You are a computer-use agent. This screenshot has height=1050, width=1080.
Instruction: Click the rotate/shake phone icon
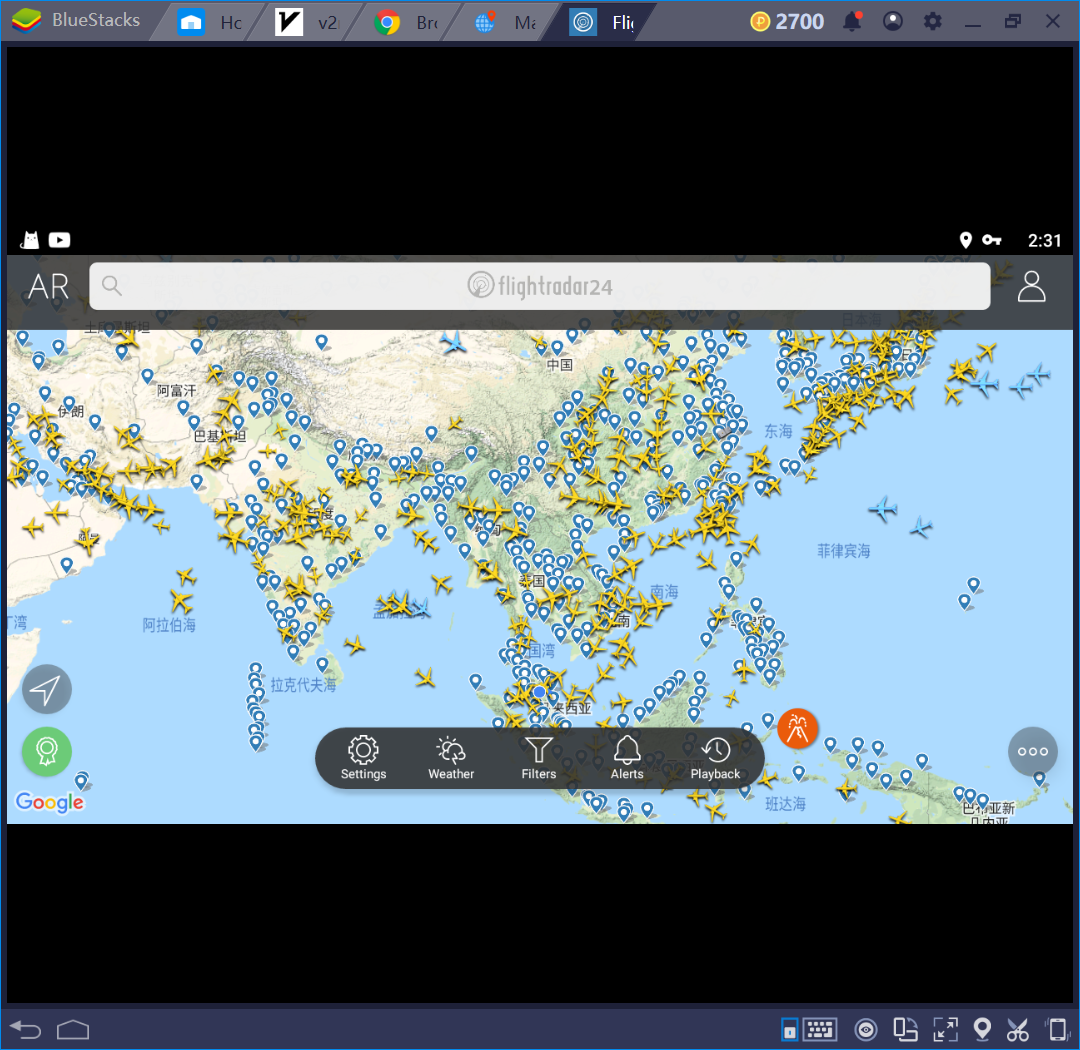click(1057, 1030)
